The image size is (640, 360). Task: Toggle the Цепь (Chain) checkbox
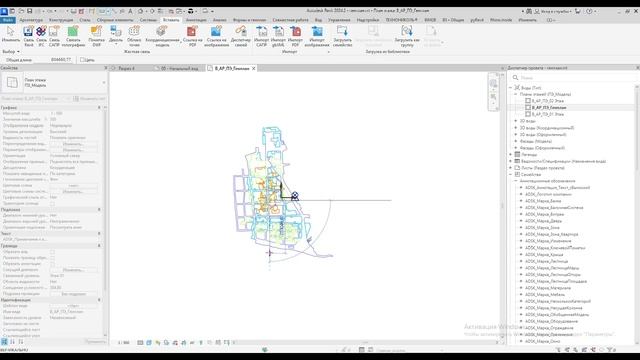pos(82,60)
